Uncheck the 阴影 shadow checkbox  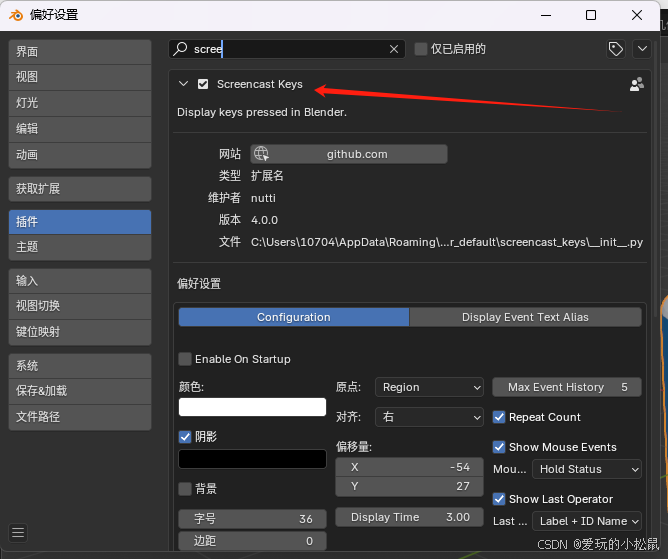click(x=185, y=437)
